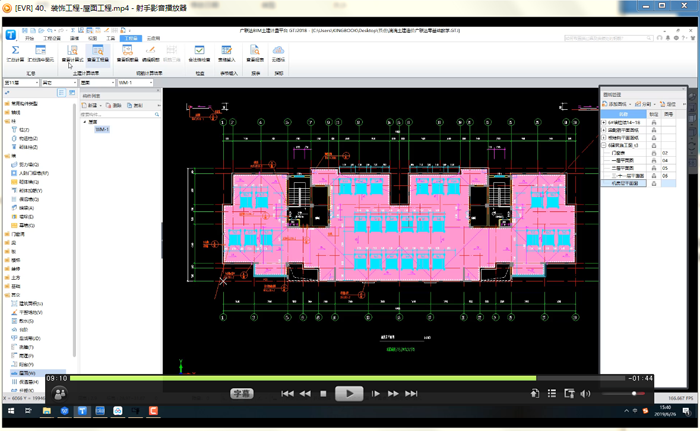The image size is (700, 431).
Task: Click the 编辑钢筋 pencil icon
Action: [150, 50]
